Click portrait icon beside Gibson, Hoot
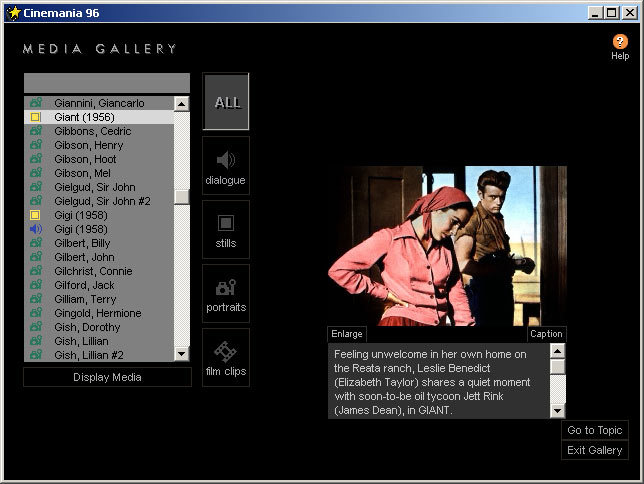 pos(36,159)
